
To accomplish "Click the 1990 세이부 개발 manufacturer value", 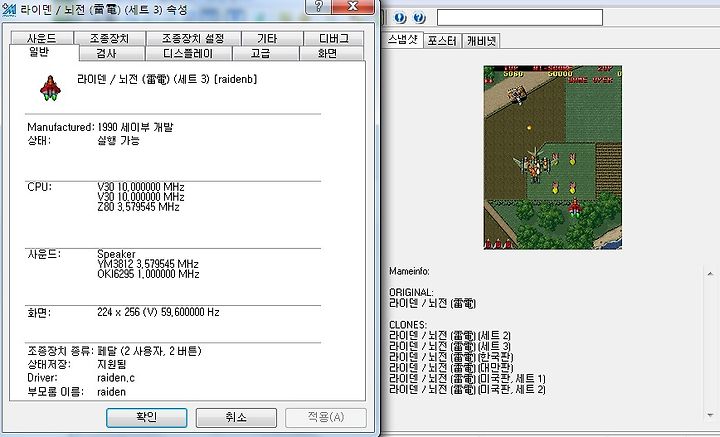I will click(135, 127).
